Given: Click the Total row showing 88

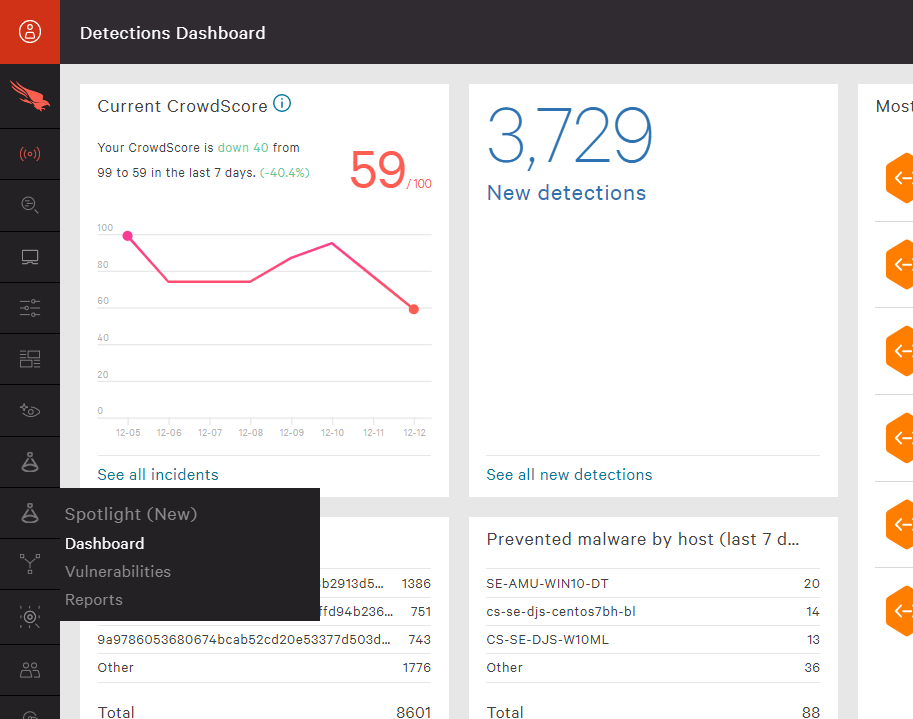Looking at the screenshot, I should [x=653, y=711].
